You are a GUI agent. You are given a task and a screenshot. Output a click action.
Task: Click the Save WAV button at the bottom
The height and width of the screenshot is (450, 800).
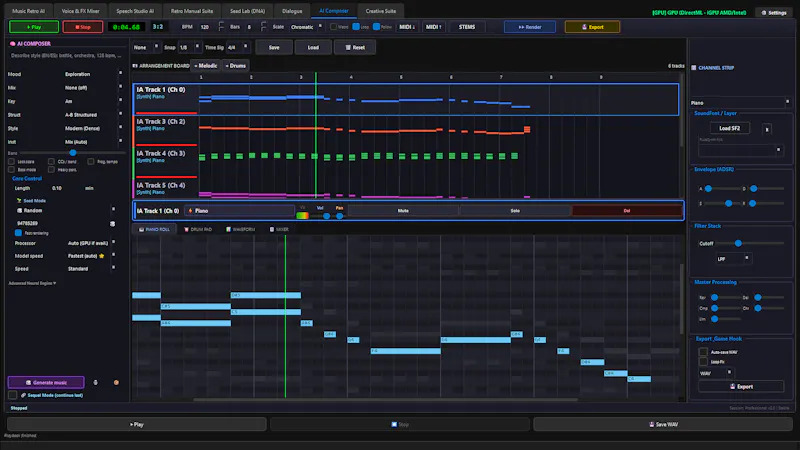pyautogui.click(x=663, y=424)
